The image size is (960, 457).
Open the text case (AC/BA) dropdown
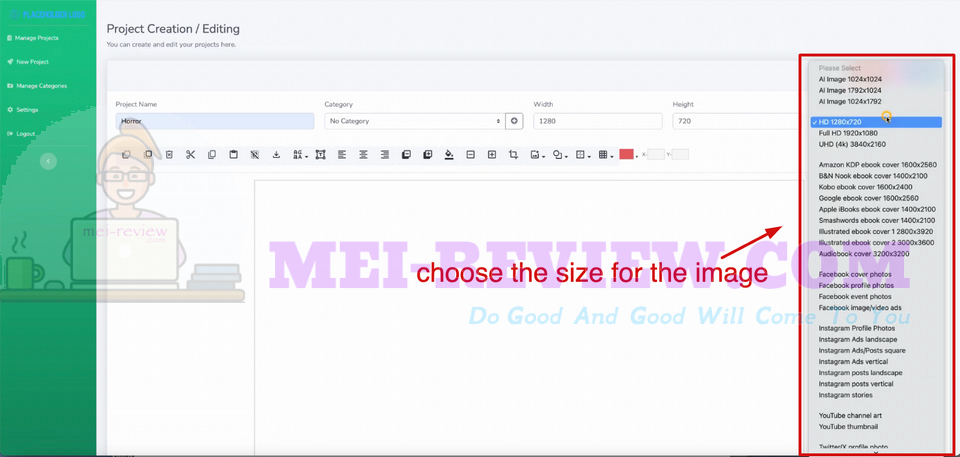coord(300,155)
